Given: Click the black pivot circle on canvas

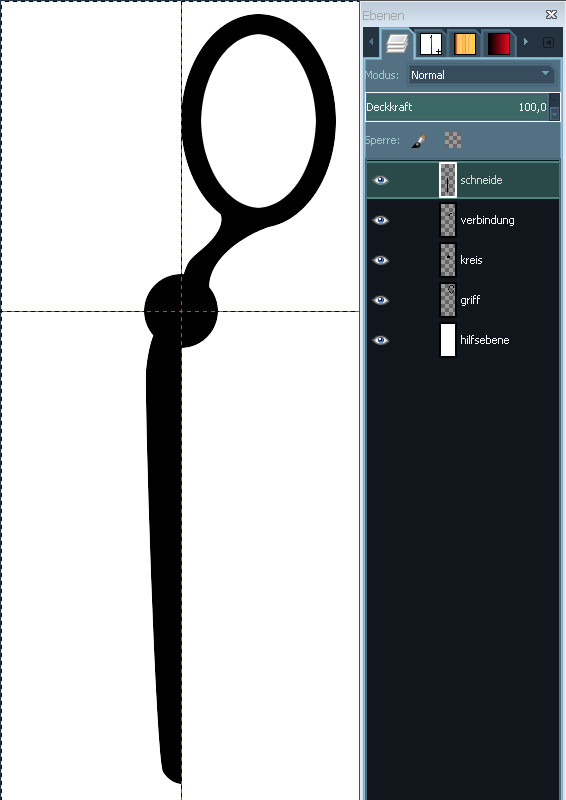Looking at the screenshot, I should pyautogui.click(x=181, y=311).
